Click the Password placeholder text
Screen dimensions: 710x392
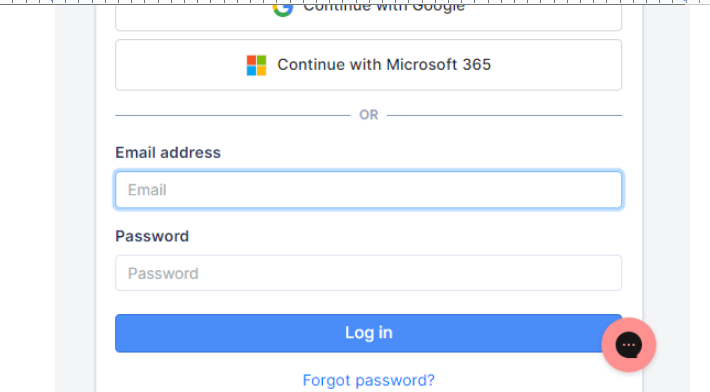[163, 273]
